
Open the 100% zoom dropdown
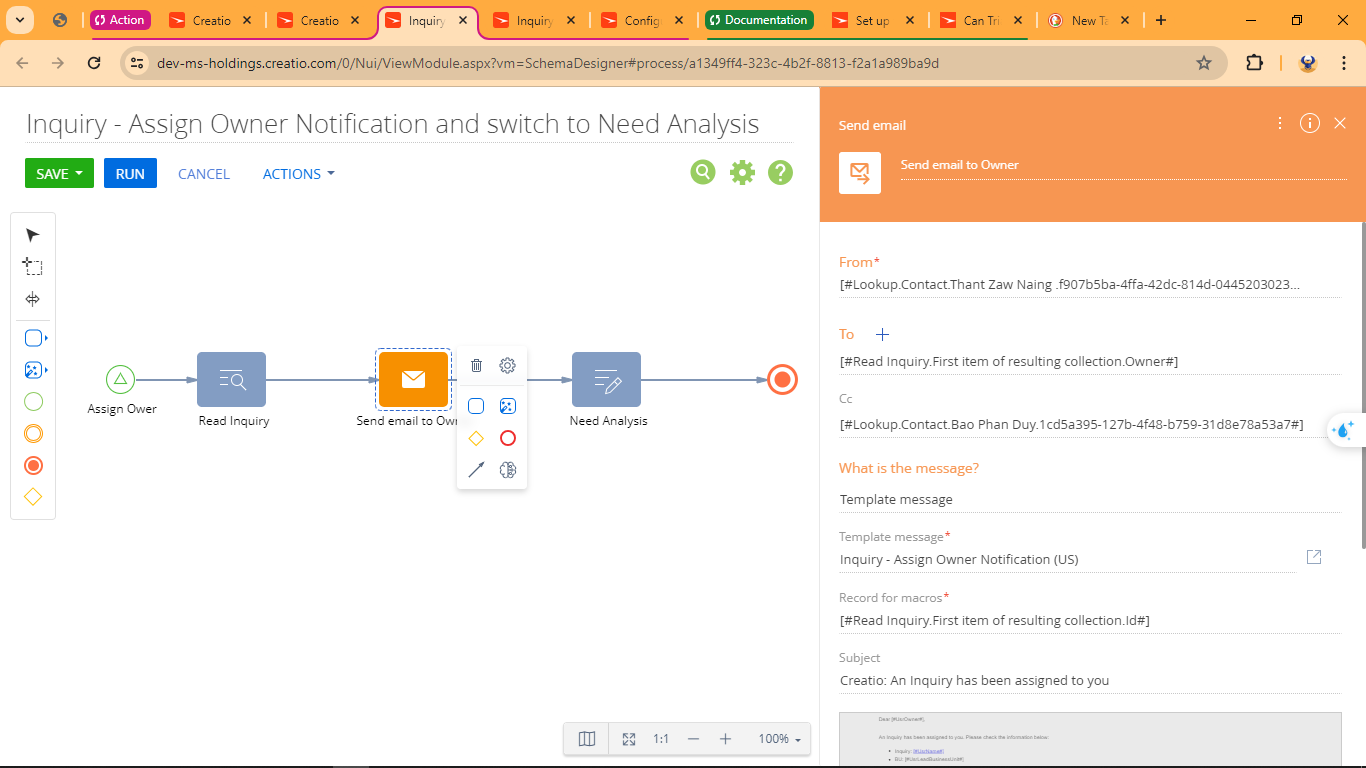[779, 739]
